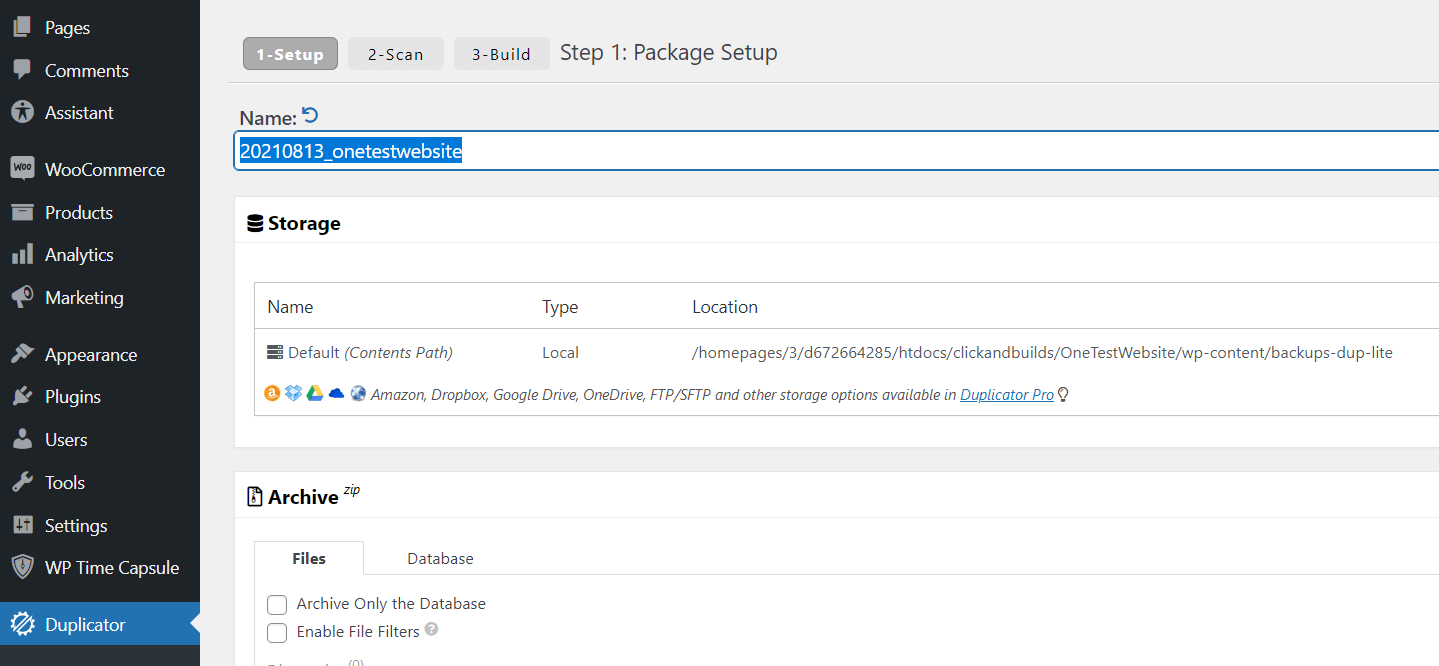Click the Marketing megaphone menu item
This screenshot has height=666, width=1439.
83,298
